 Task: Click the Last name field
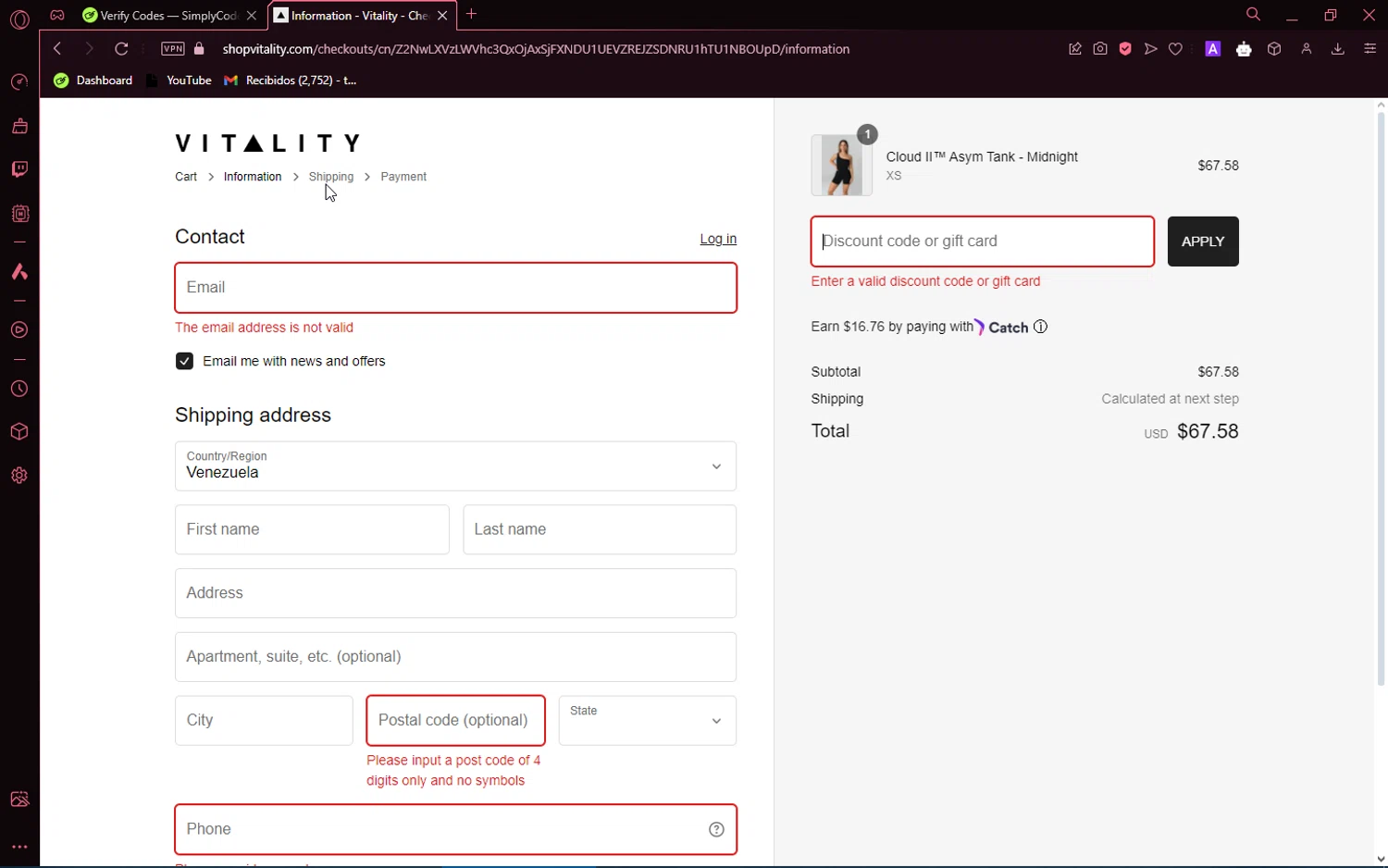click(600, 529)
